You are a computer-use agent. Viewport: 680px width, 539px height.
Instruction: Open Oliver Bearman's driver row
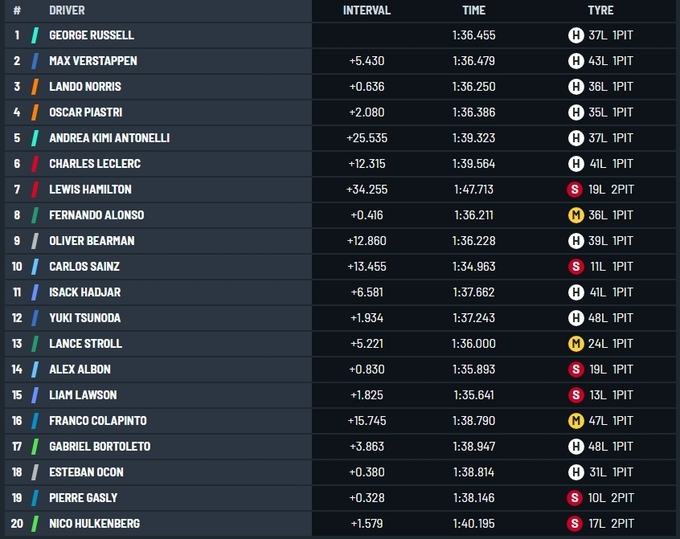(91, 241)
